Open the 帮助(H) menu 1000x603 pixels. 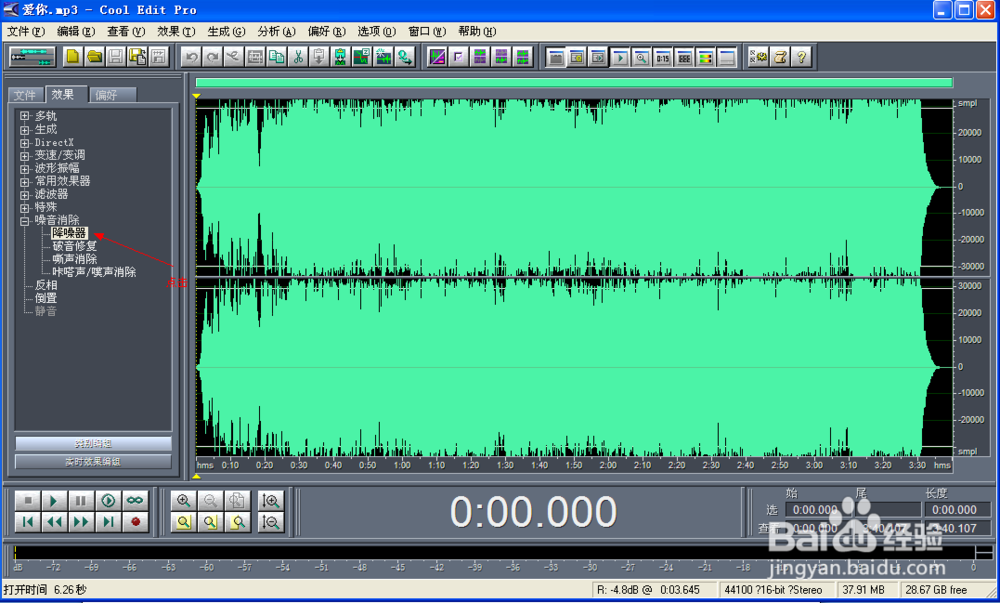pyautogui.click(x=477, y=31)
